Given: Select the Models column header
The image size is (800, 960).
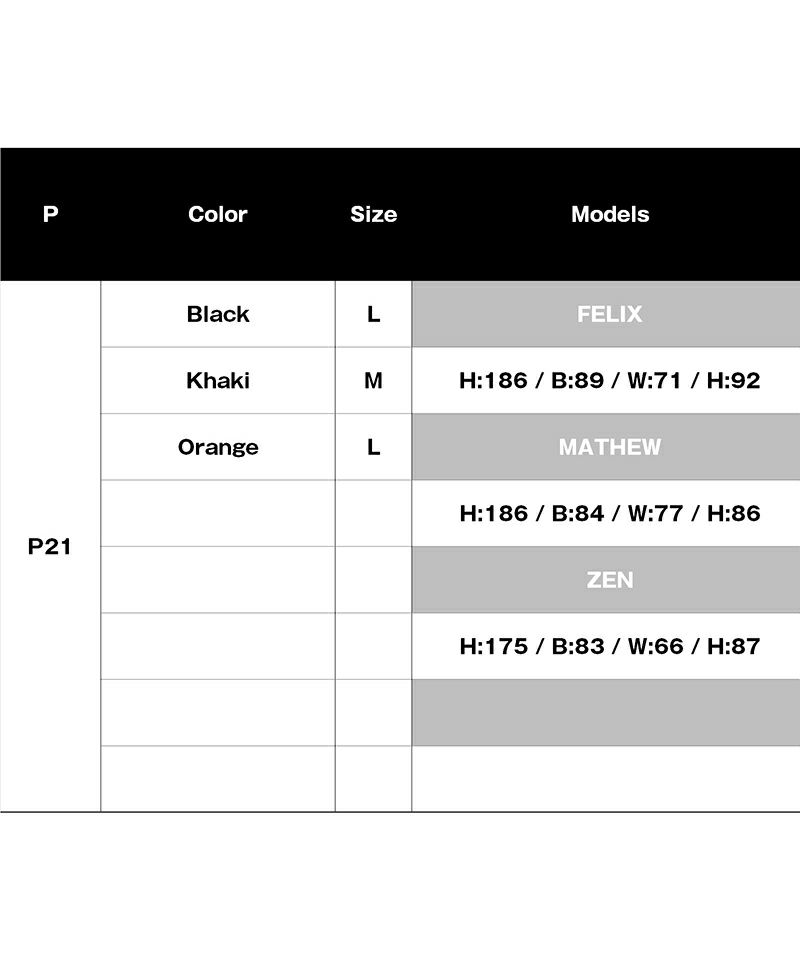Looking at the screenshot, I should point(610,214).
